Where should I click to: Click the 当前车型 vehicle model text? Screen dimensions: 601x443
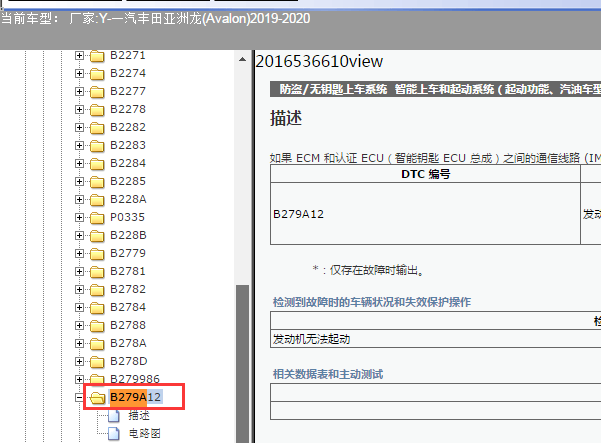(156, 18)
